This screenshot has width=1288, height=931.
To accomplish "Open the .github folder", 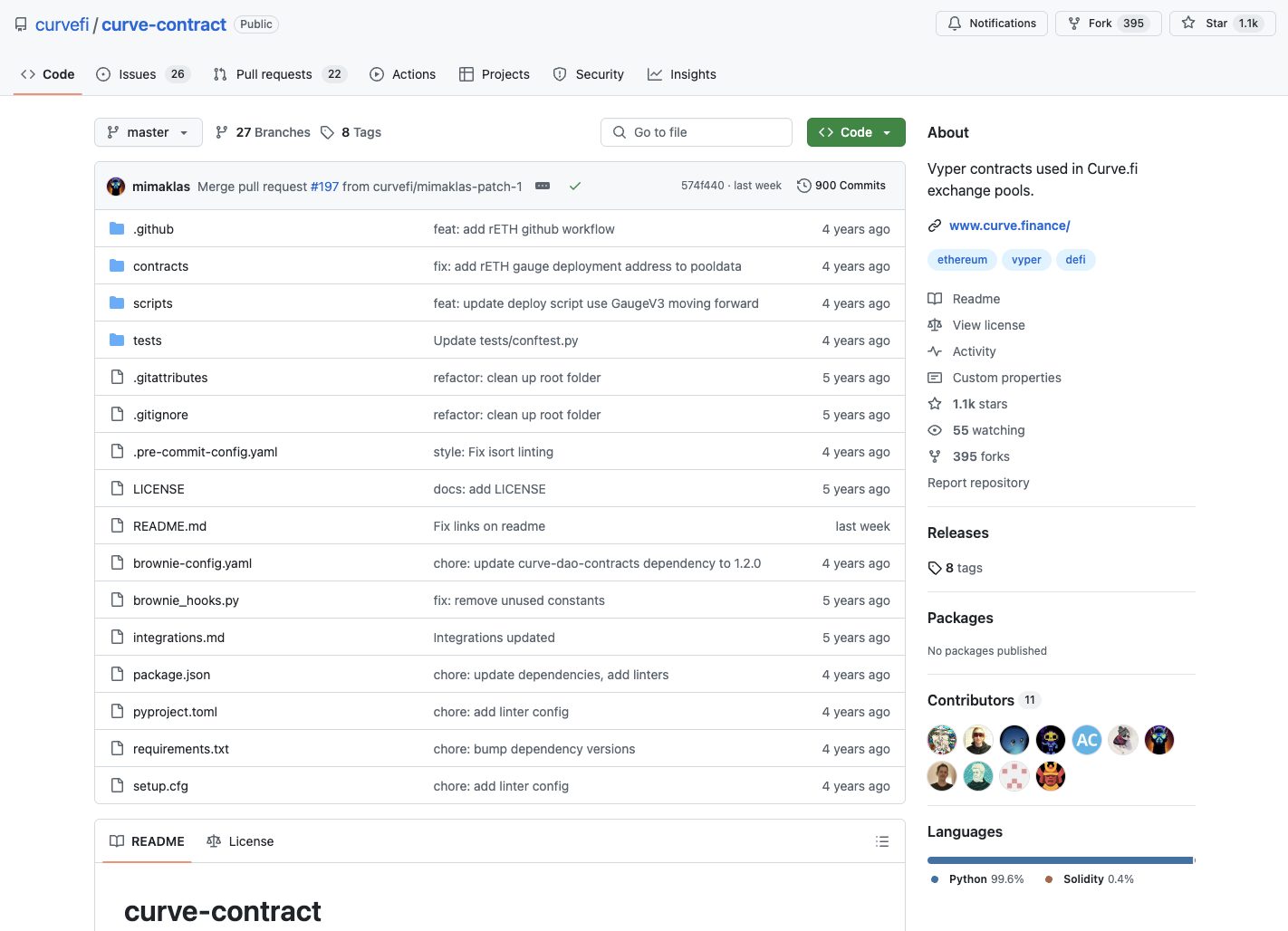I will pyautogui.click(x=153, y=229).
